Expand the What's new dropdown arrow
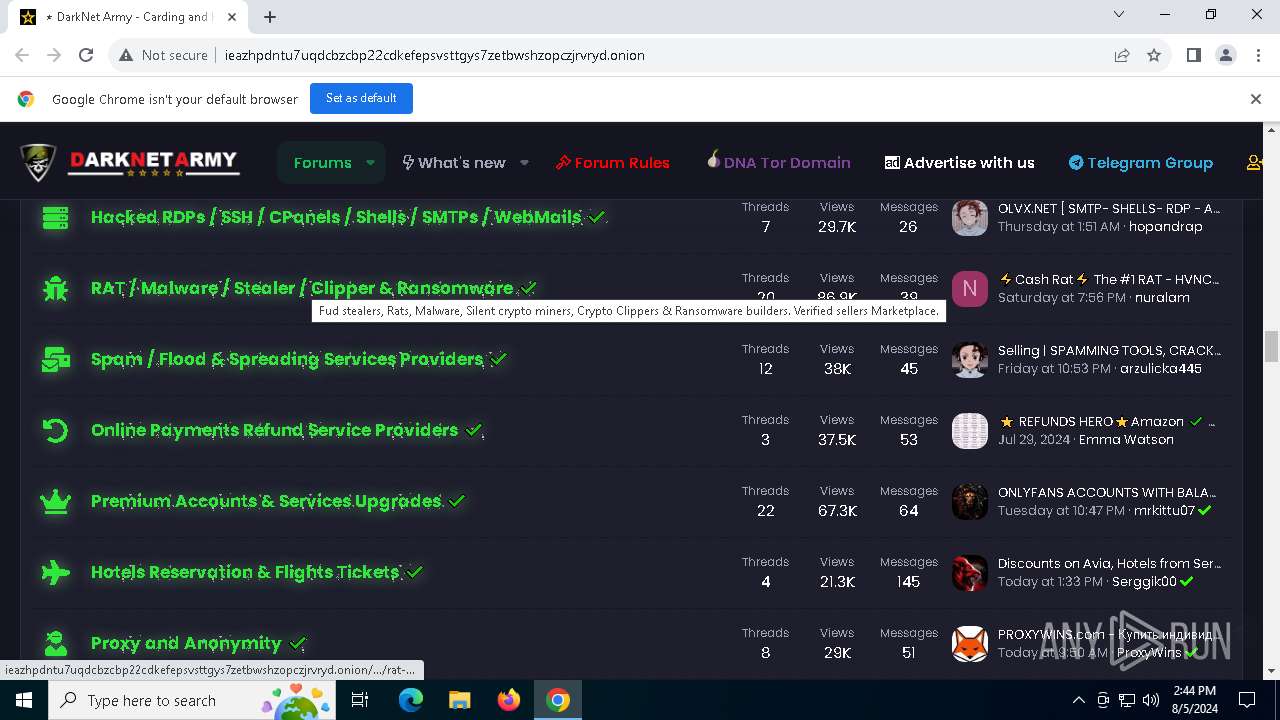The height and width of the screenshot is (720, 1280). 524,162
